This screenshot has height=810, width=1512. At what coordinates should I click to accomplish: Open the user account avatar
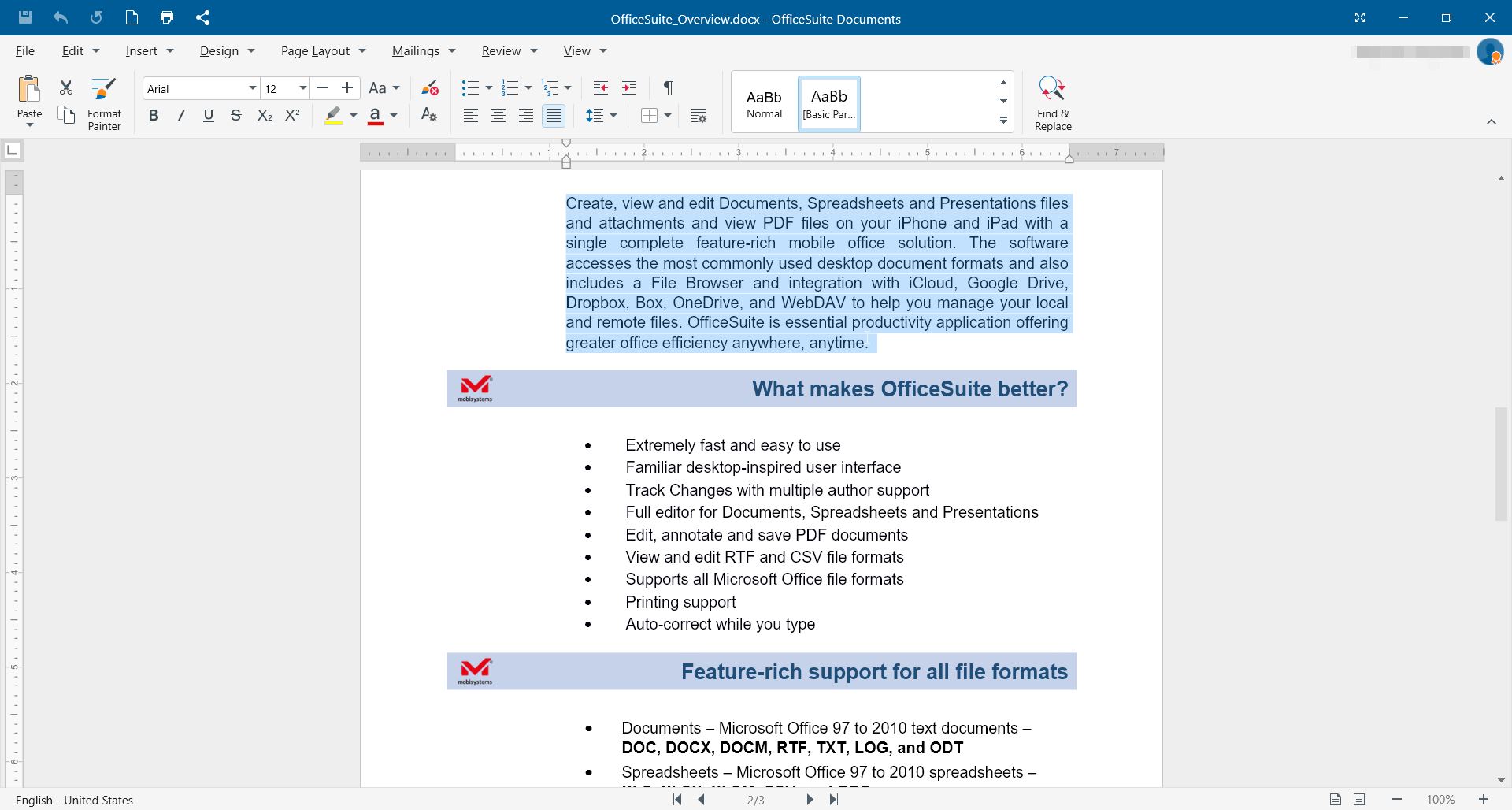tap(1489, 52)
